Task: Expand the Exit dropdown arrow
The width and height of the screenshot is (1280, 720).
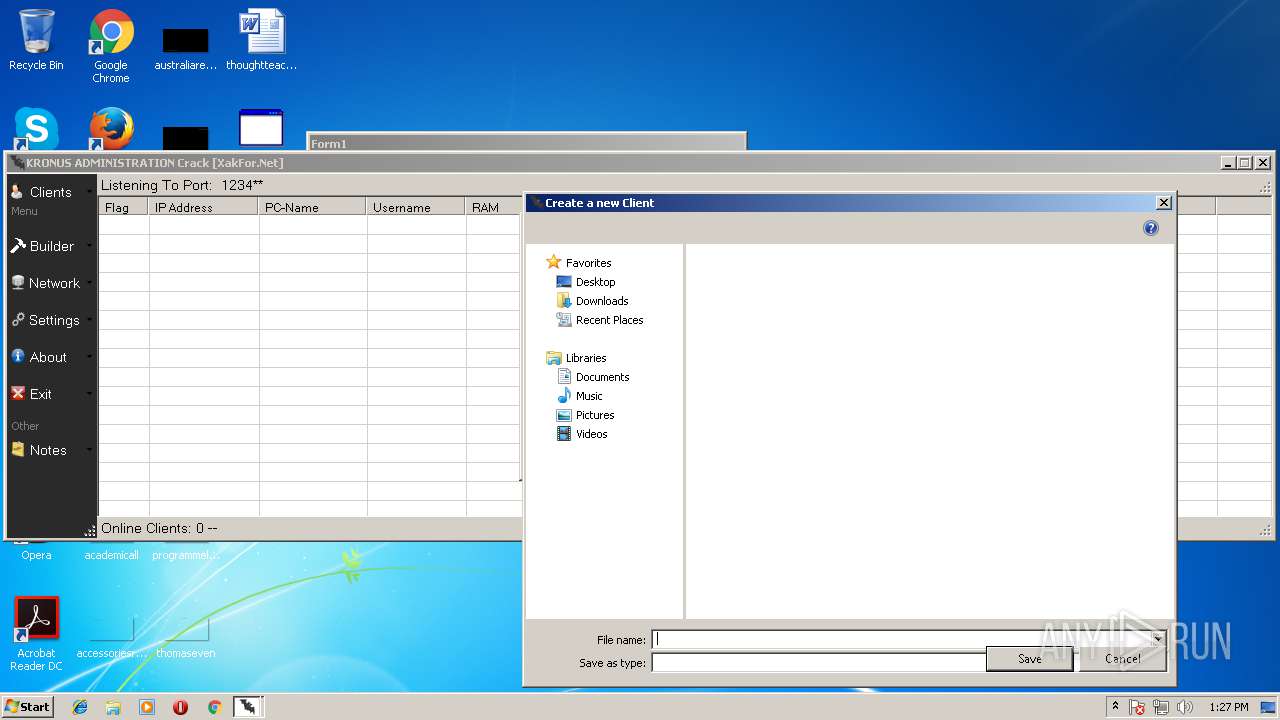Action: (89, 394)
